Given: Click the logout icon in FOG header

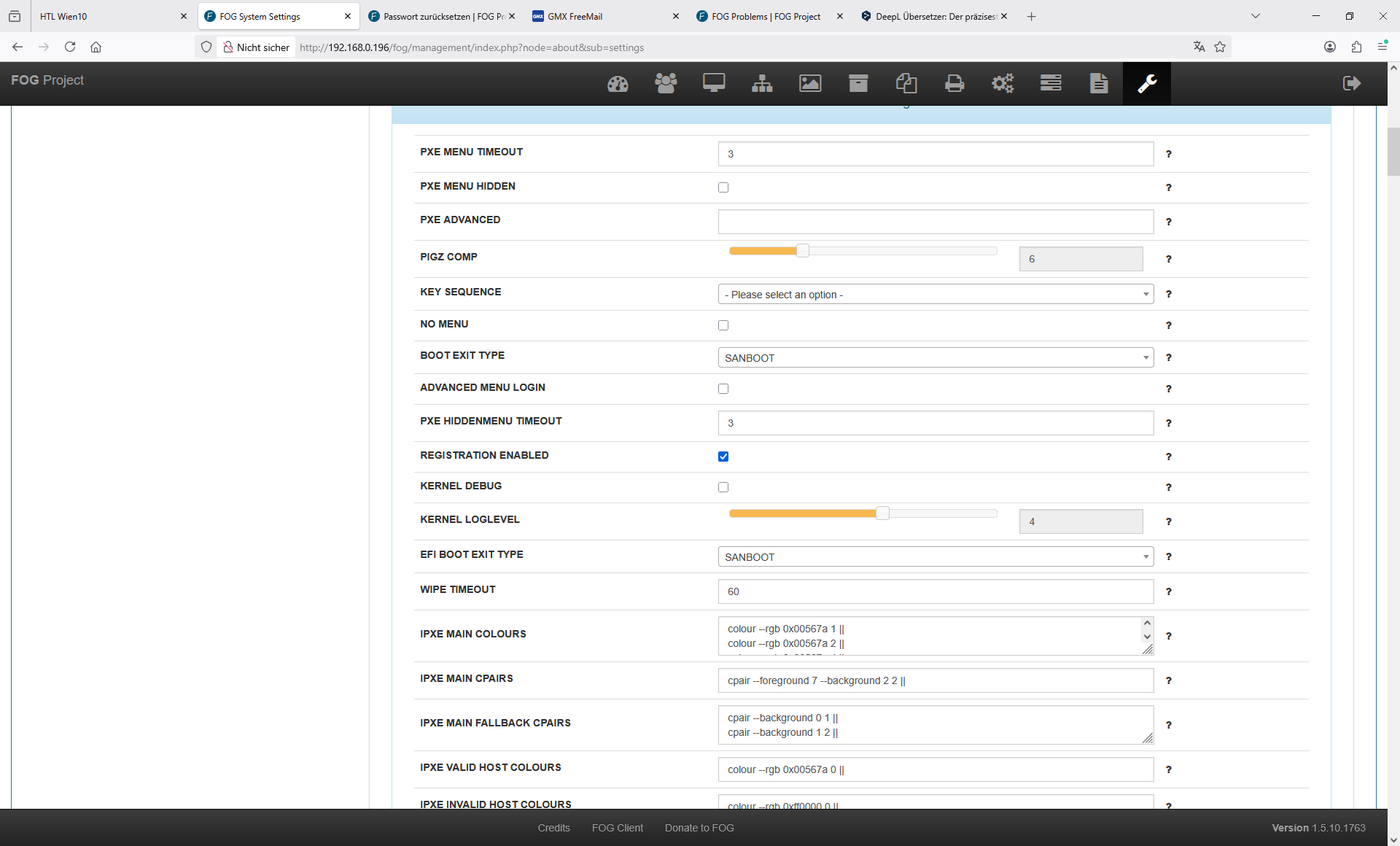Looking at the screenshot, I should 1351,83.
